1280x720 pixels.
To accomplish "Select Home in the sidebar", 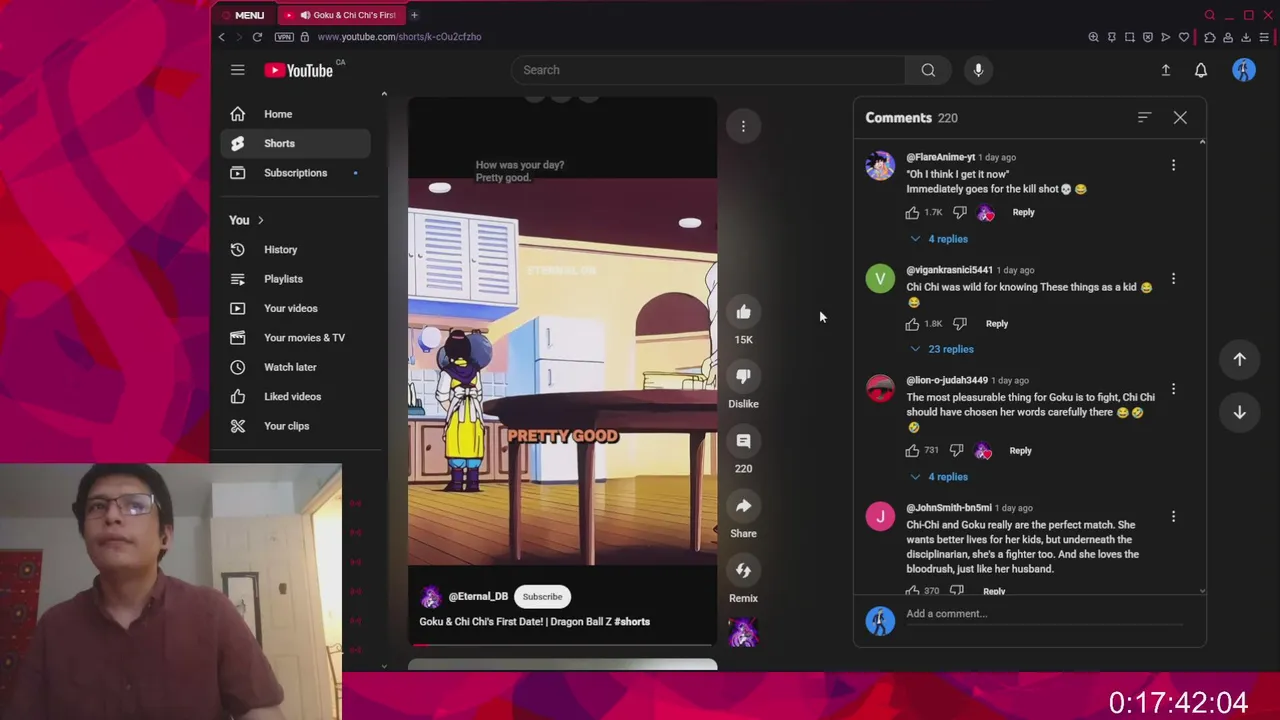I will pos(296,114).
